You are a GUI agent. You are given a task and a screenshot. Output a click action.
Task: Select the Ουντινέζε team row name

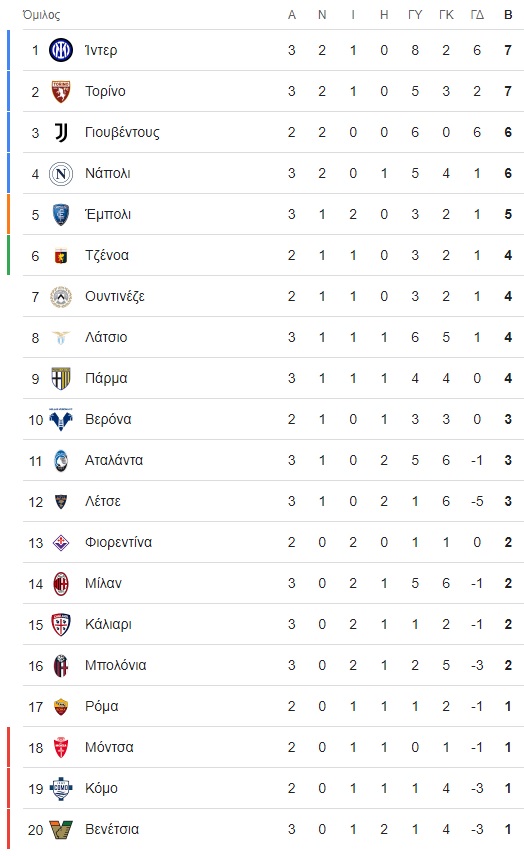point(115,296)
